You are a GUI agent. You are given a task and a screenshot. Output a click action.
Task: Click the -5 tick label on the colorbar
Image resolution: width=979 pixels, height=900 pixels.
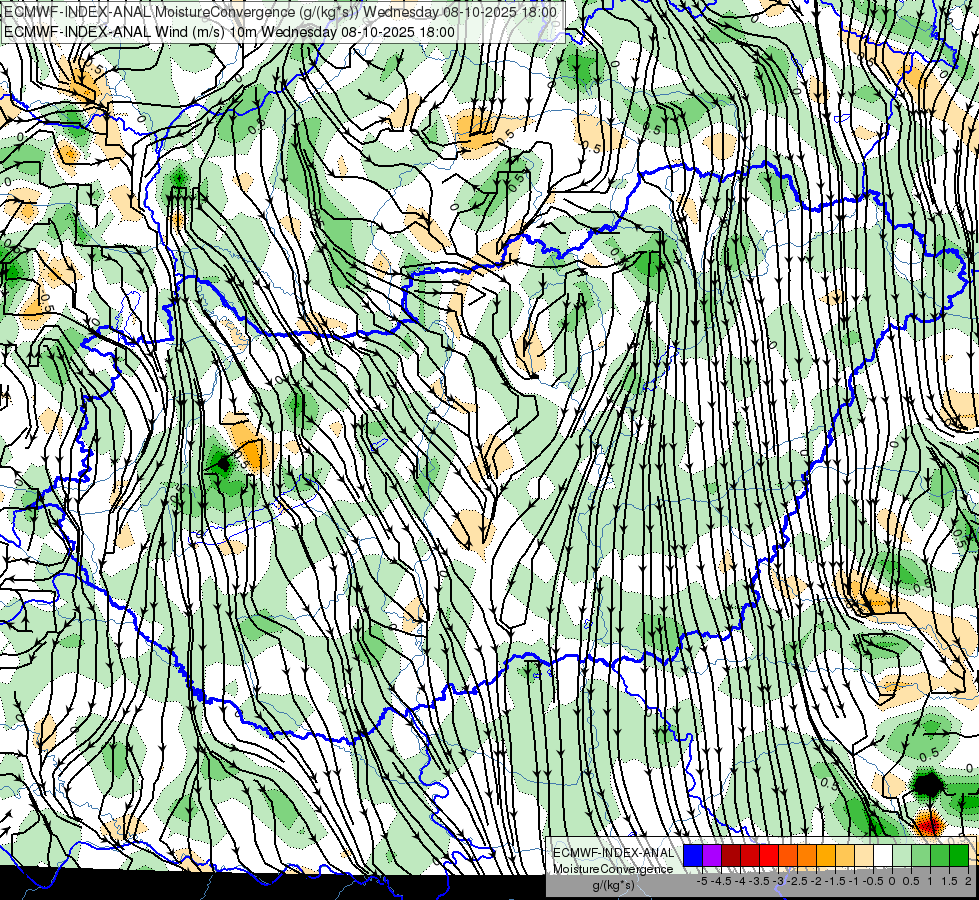702,881
